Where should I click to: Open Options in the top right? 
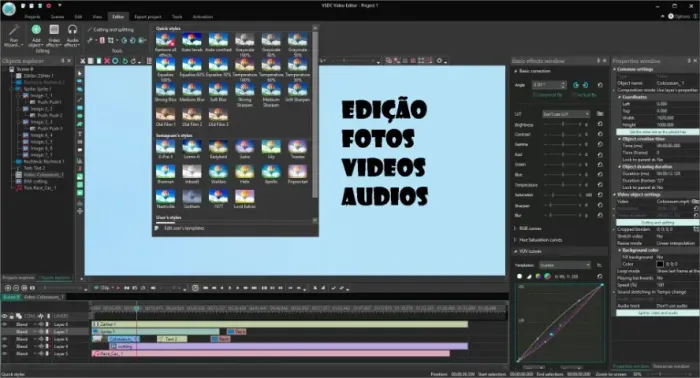[679, 17]
